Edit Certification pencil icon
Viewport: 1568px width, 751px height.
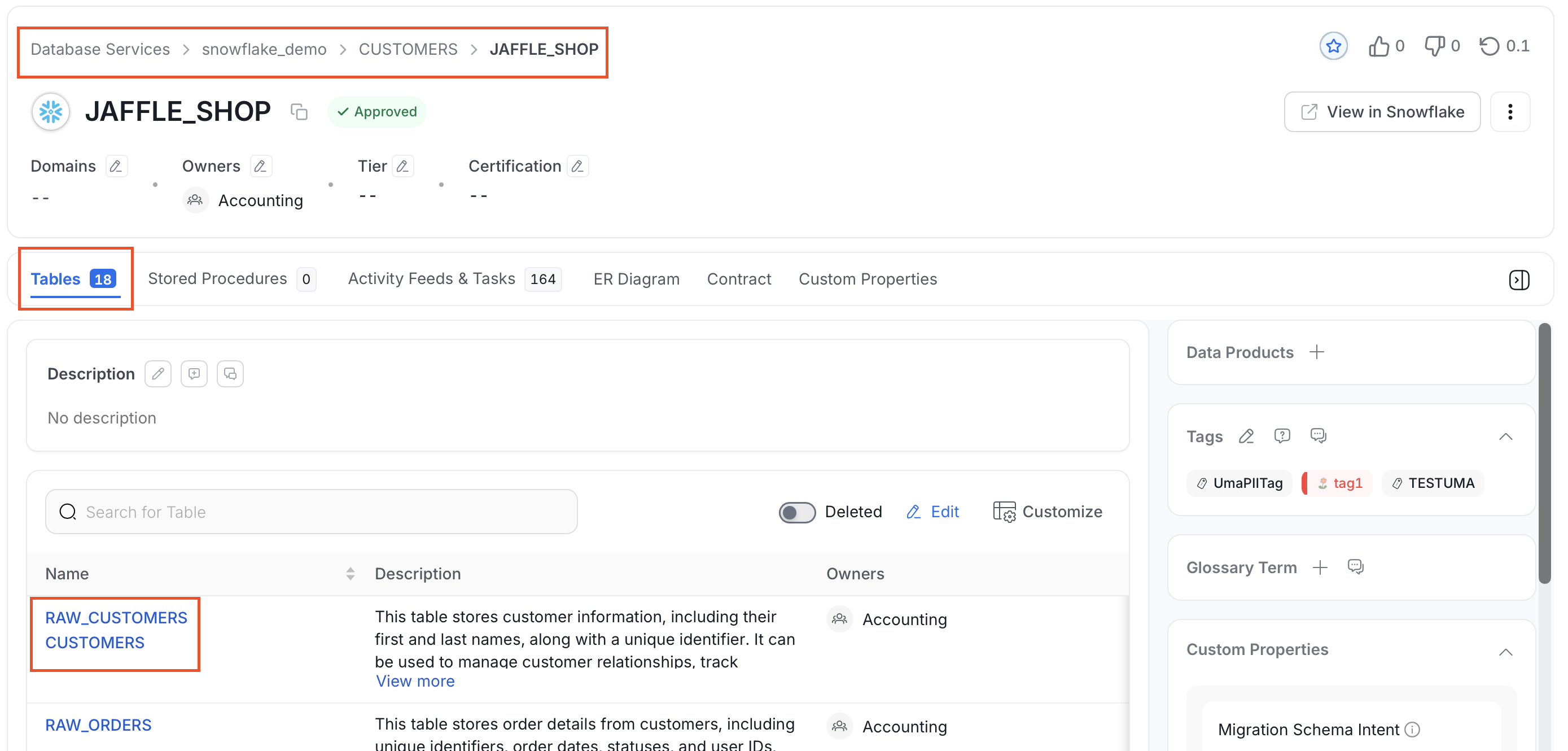pos(577,166)
